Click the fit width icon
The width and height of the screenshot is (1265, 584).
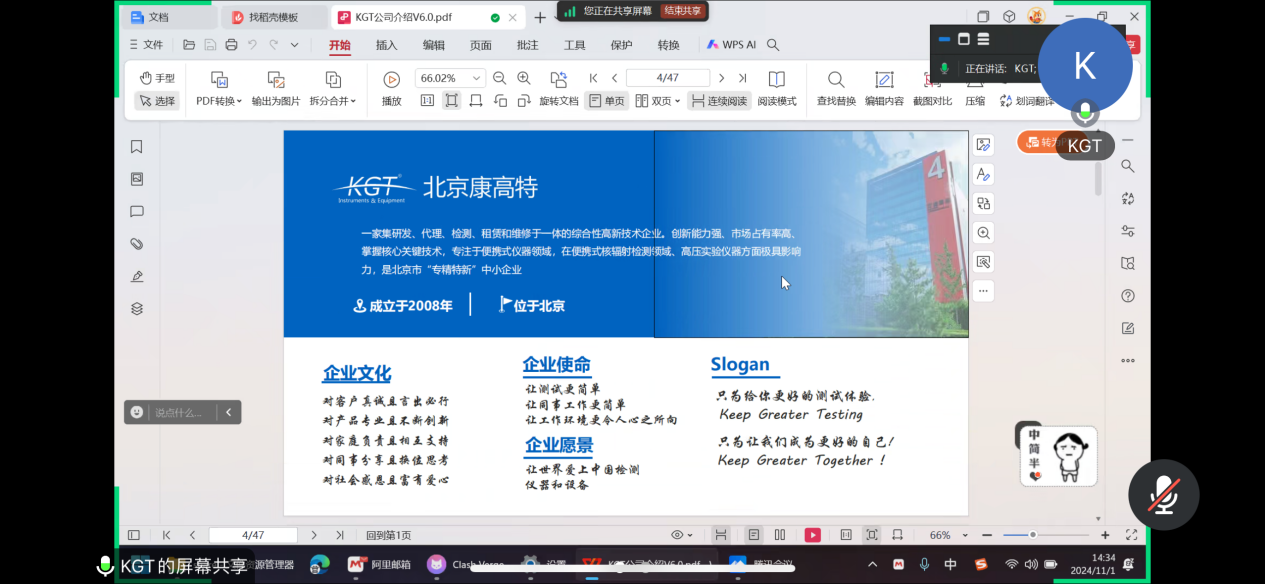[x=476, y=101]
